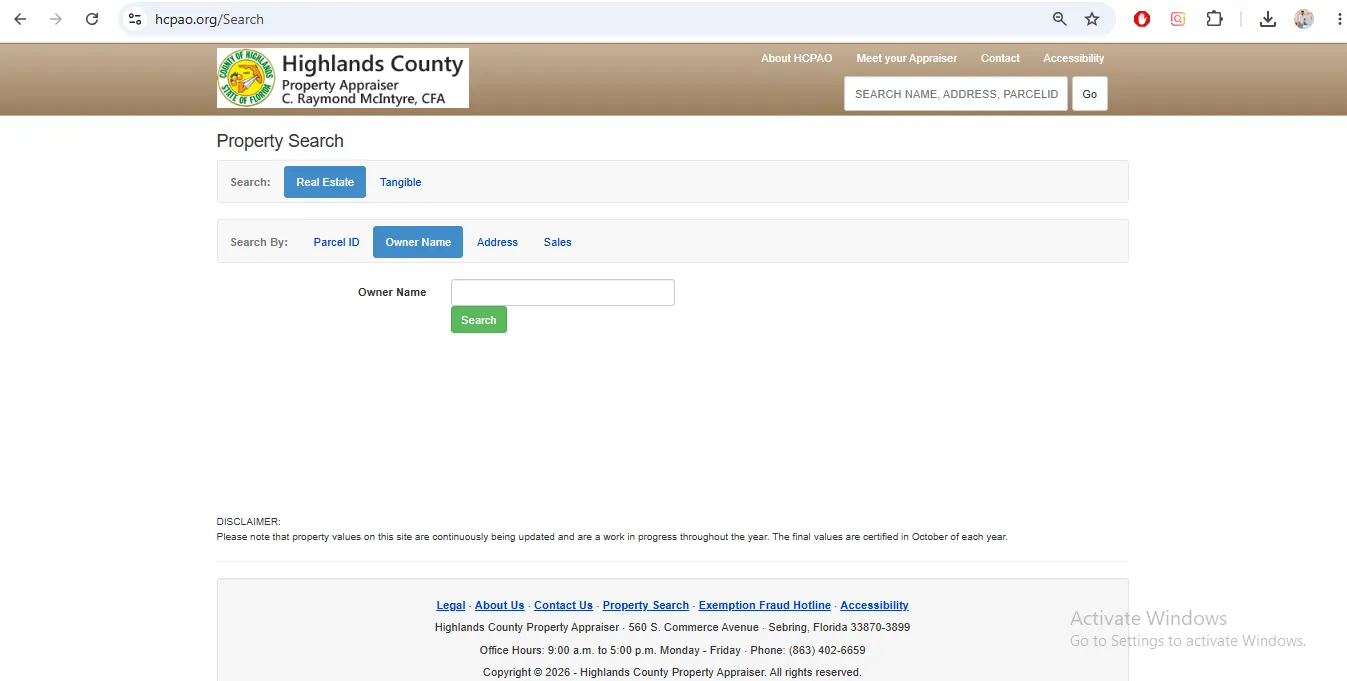Open About HCPAO in header
This screenshot has width=1347, height=681.
tap(796, 58)
